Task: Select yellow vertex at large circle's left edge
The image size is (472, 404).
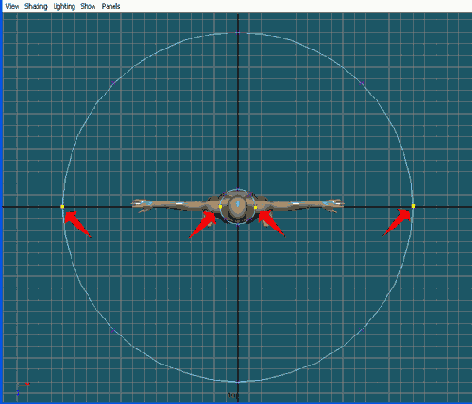Action: click(x=62, y=207)
